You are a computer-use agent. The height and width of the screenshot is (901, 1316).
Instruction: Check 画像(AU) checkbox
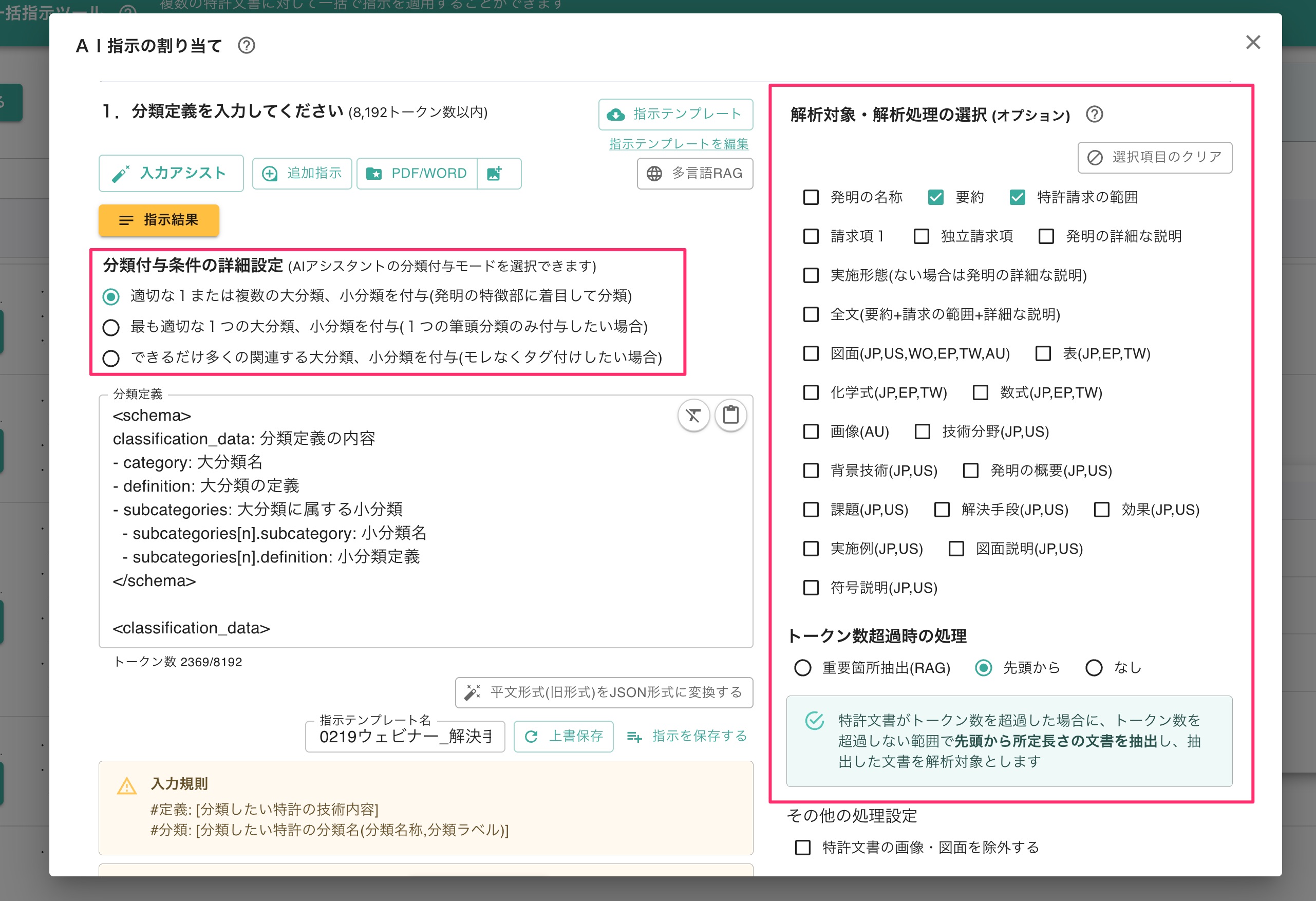coord(811,431)
